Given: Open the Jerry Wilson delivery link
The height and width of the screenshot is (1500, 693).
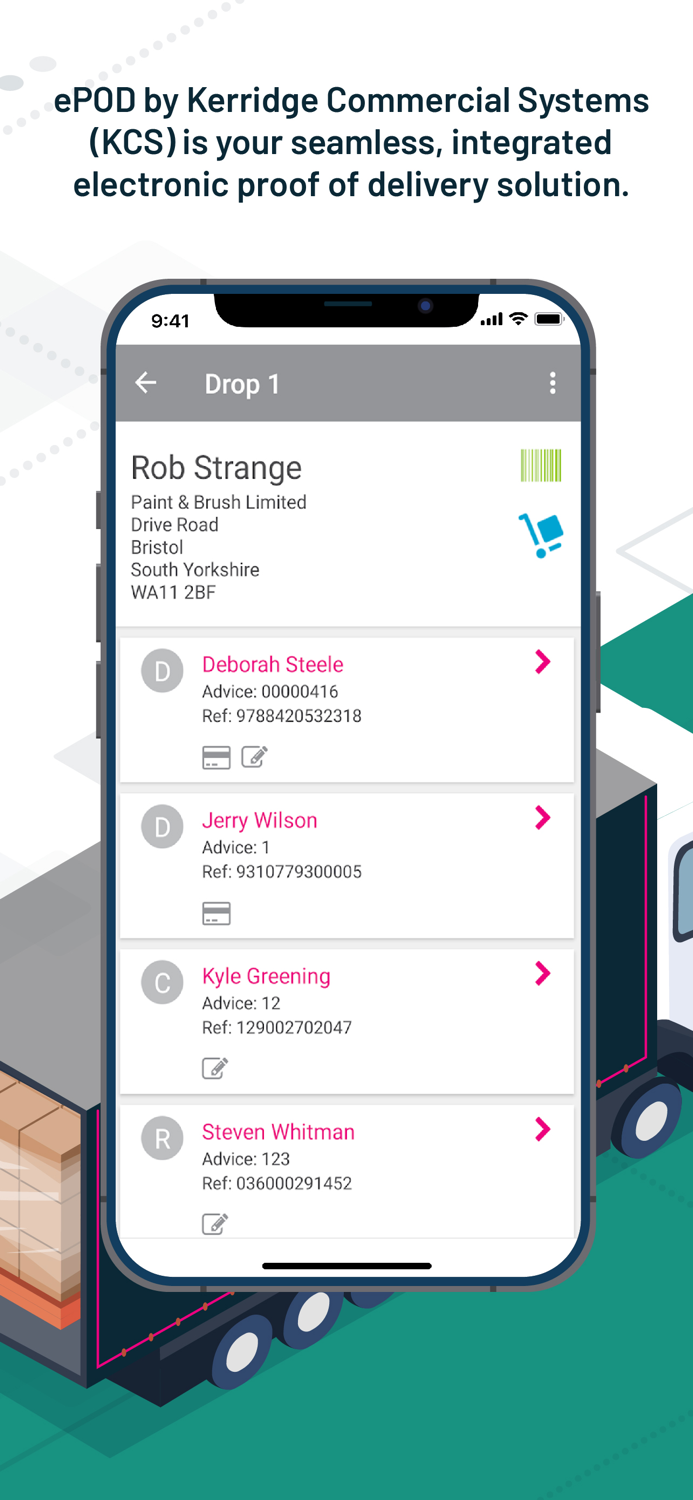Looking at the screenshot, I should 259,820.
